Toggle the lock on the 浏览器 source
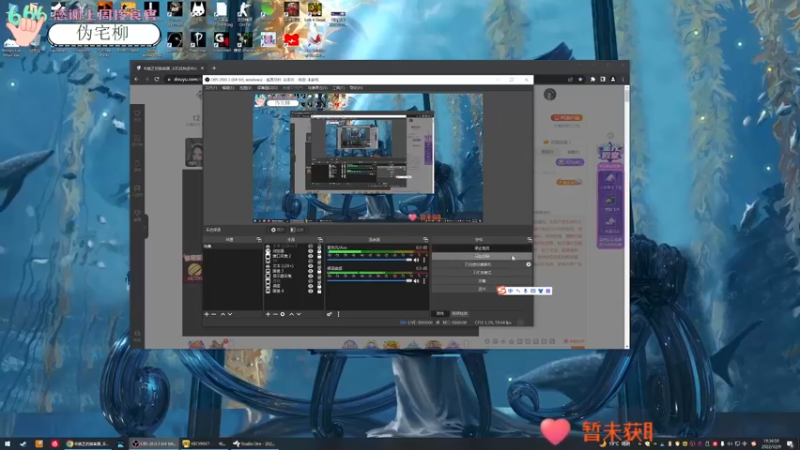 coord(319,251)
